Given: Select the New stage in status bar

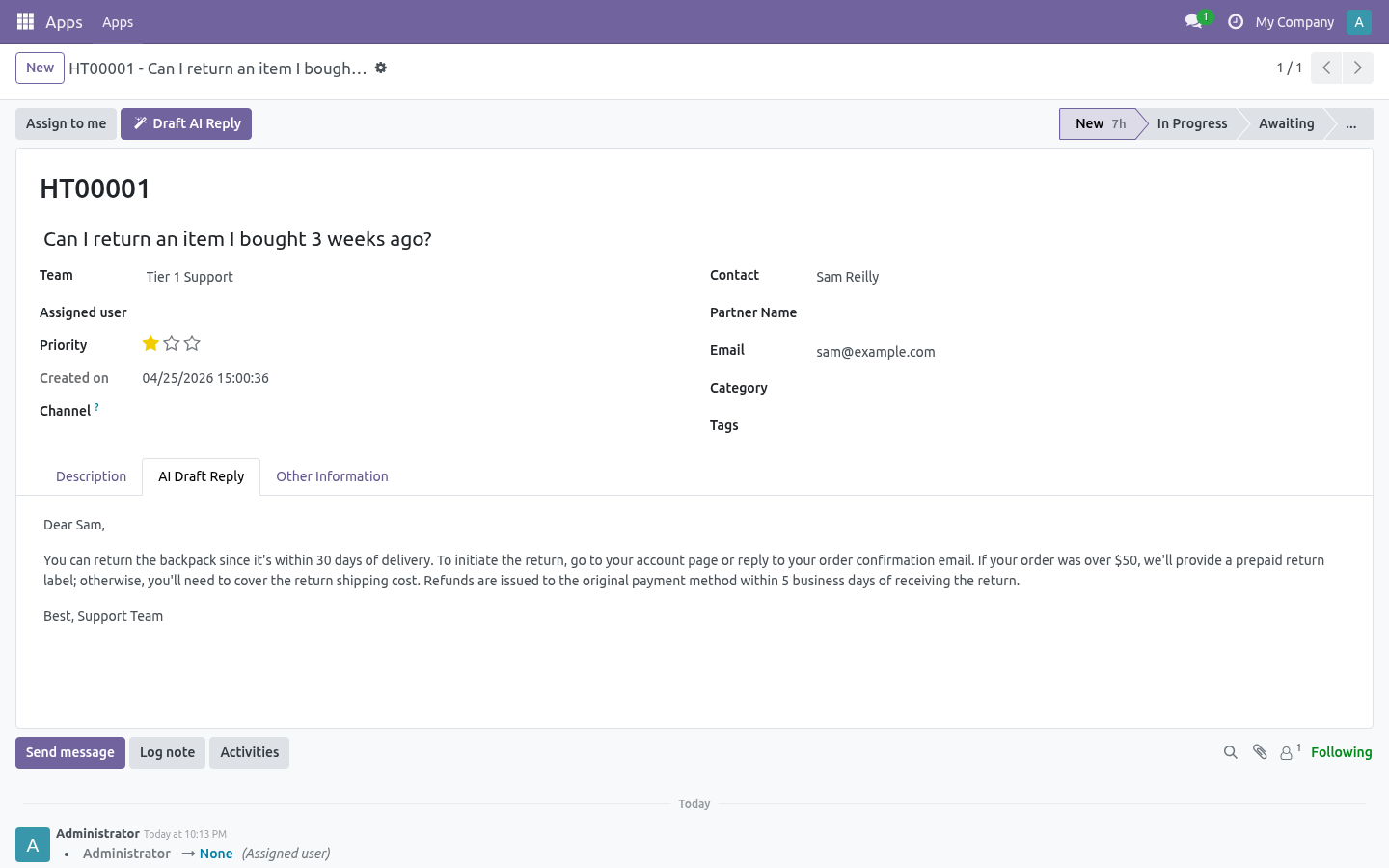Looking at the screenshot, I should (x=1100, y=123).
